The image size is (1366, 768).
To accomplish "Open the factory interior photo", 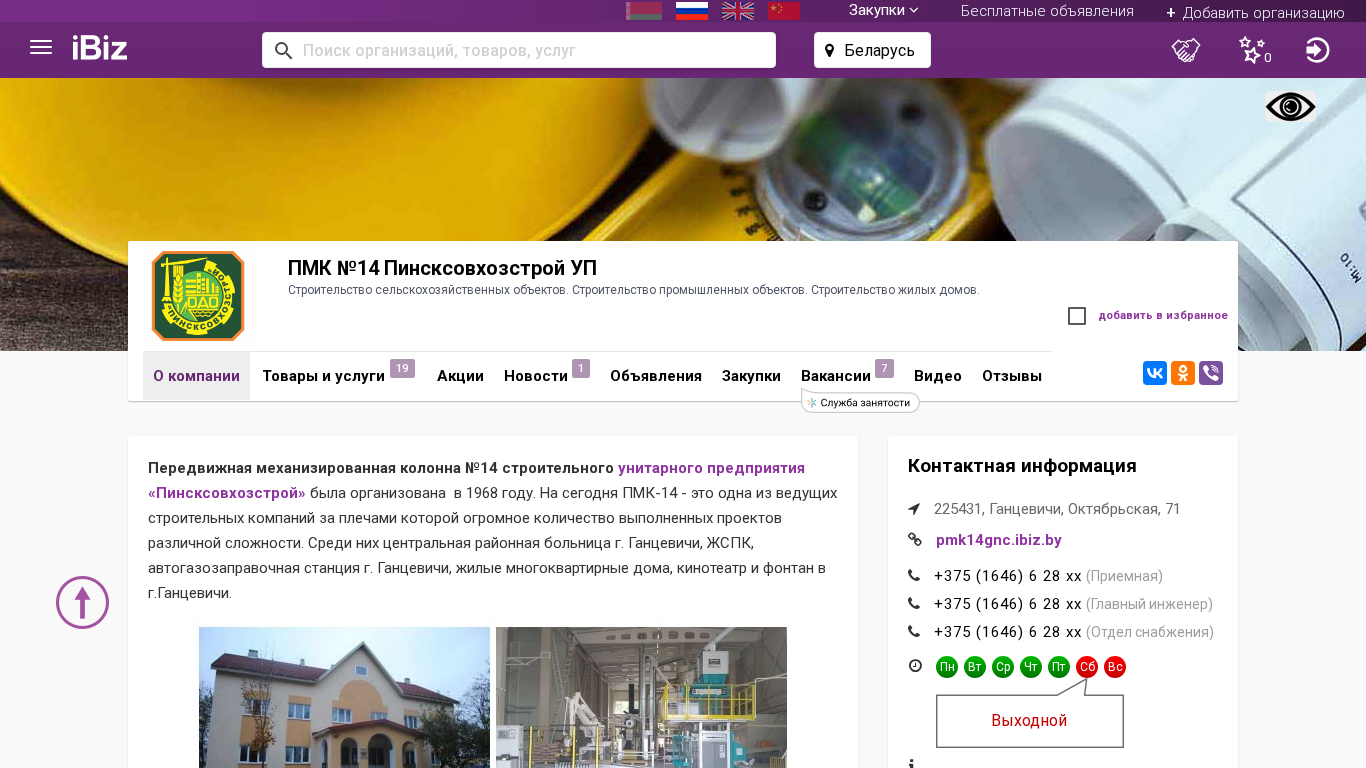I will click(641, 697).
